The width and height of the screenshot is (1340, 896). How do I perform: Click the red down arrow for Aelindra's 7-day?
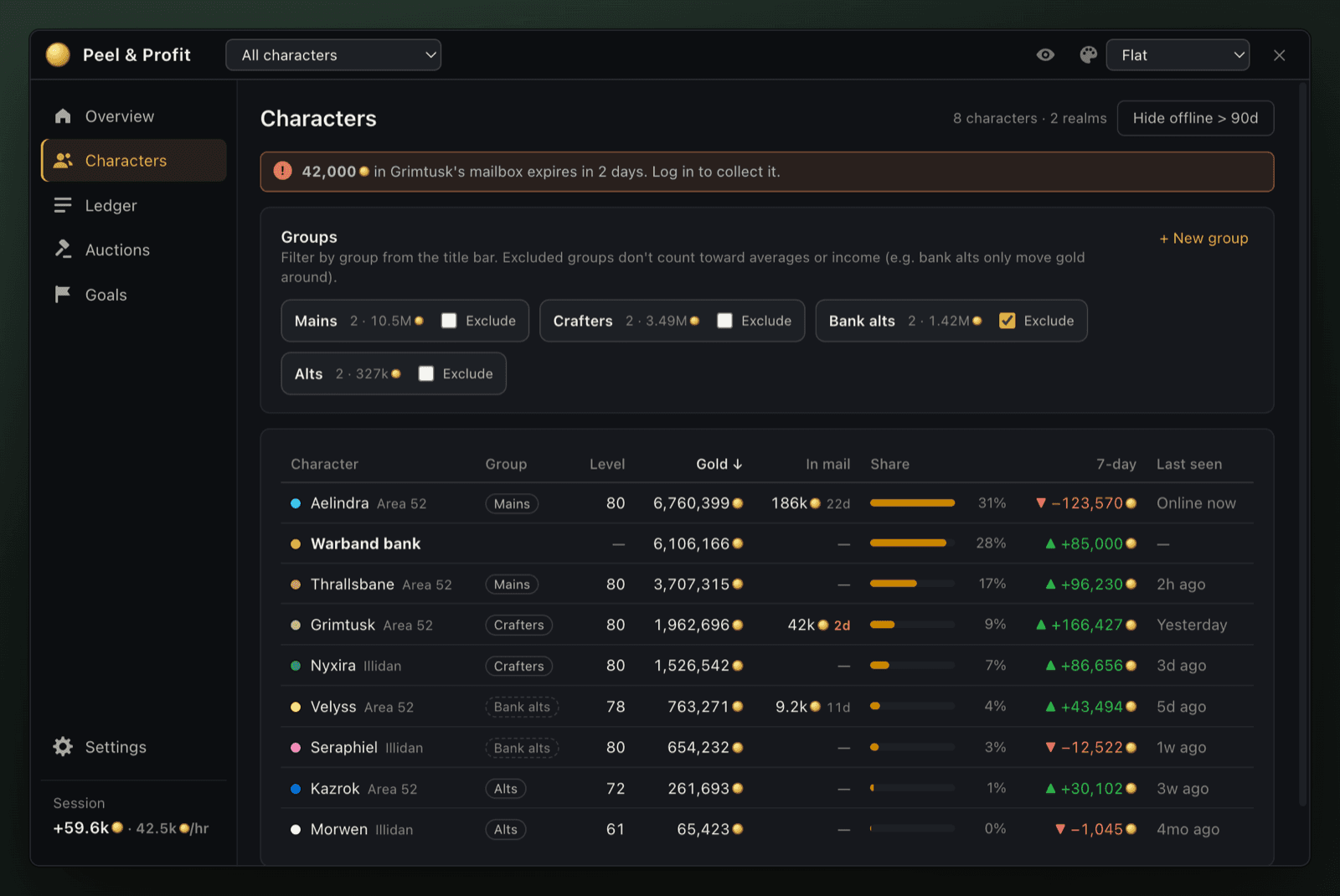click(x=1041, y=503)
